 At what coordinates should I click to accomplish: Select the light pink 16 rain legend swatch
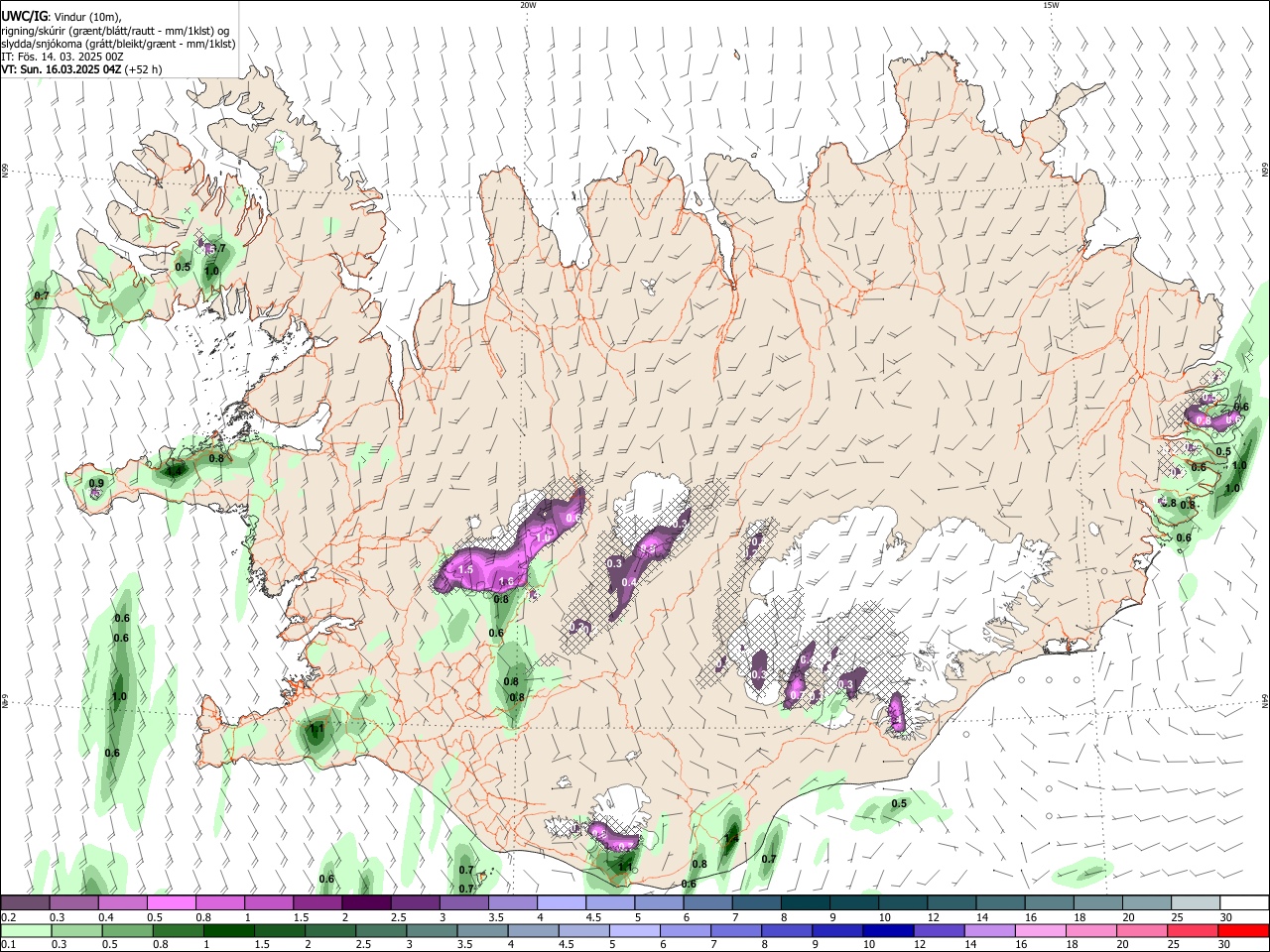[1041, 930]
